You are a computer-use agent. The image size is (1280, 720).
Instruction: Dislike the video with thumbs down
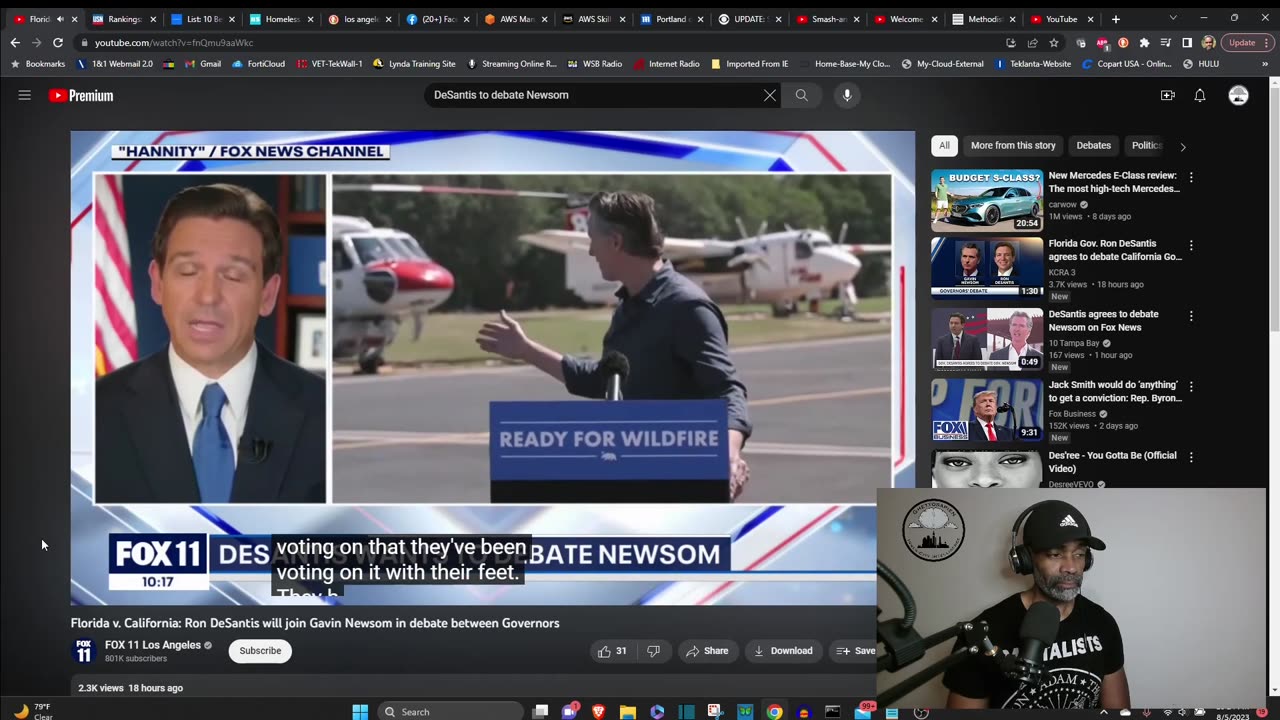tap(653, 651)
